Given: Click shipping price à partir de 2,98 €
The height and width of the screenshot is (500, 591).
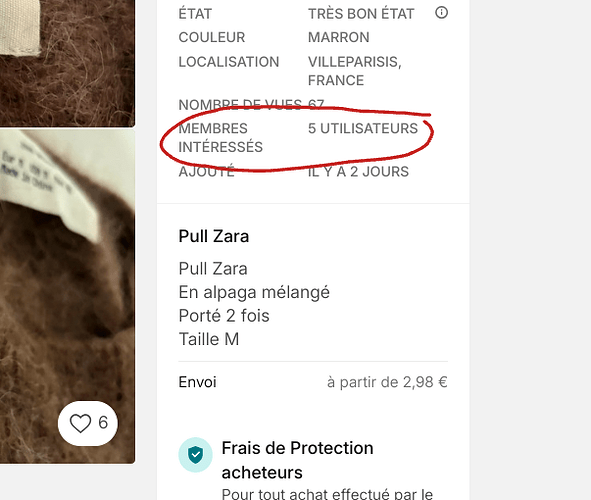Looking at the screenshot, I should pos(387,382).
